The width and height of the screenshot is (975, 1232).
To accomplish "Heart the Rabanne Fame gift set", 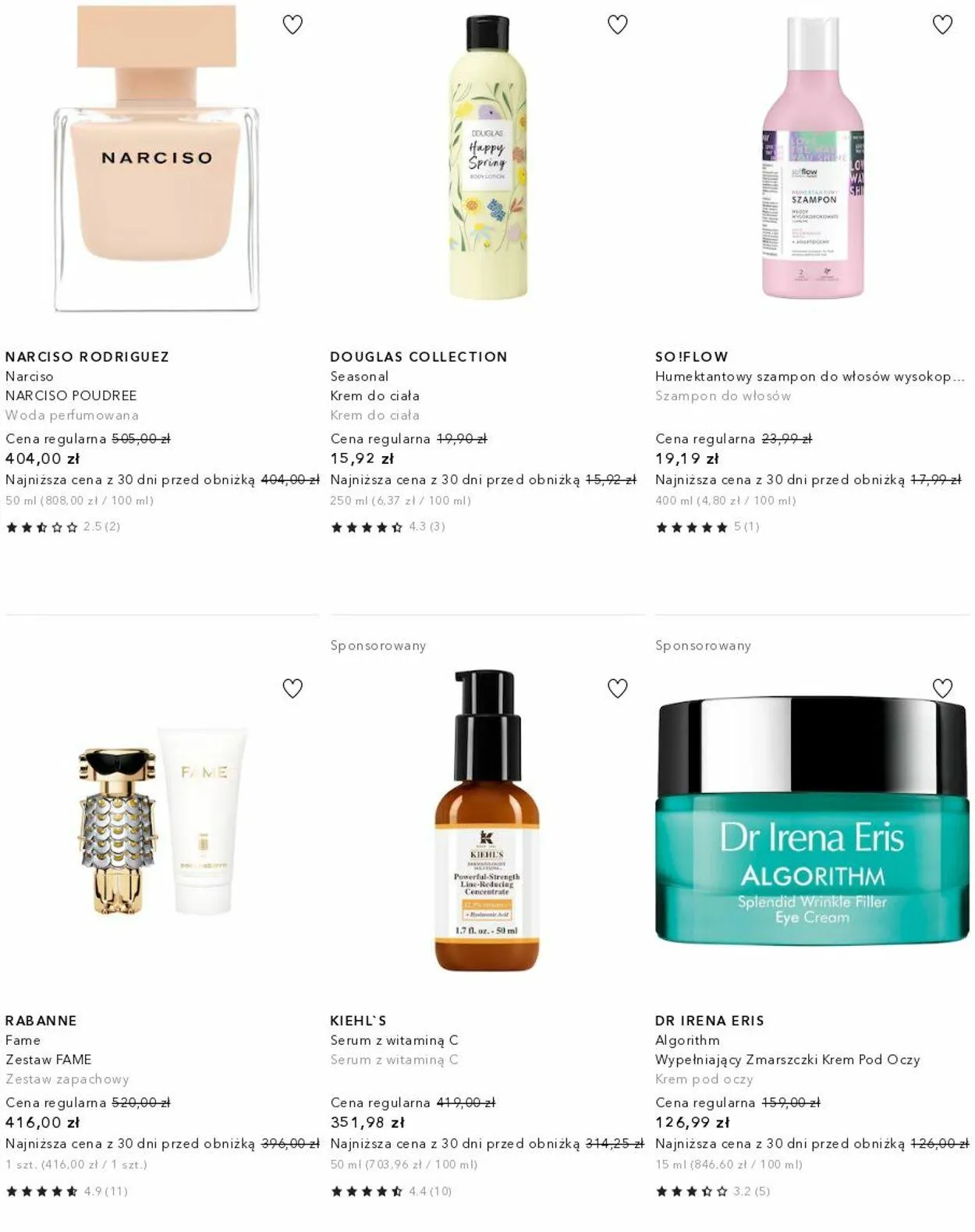I will [292, 689].
